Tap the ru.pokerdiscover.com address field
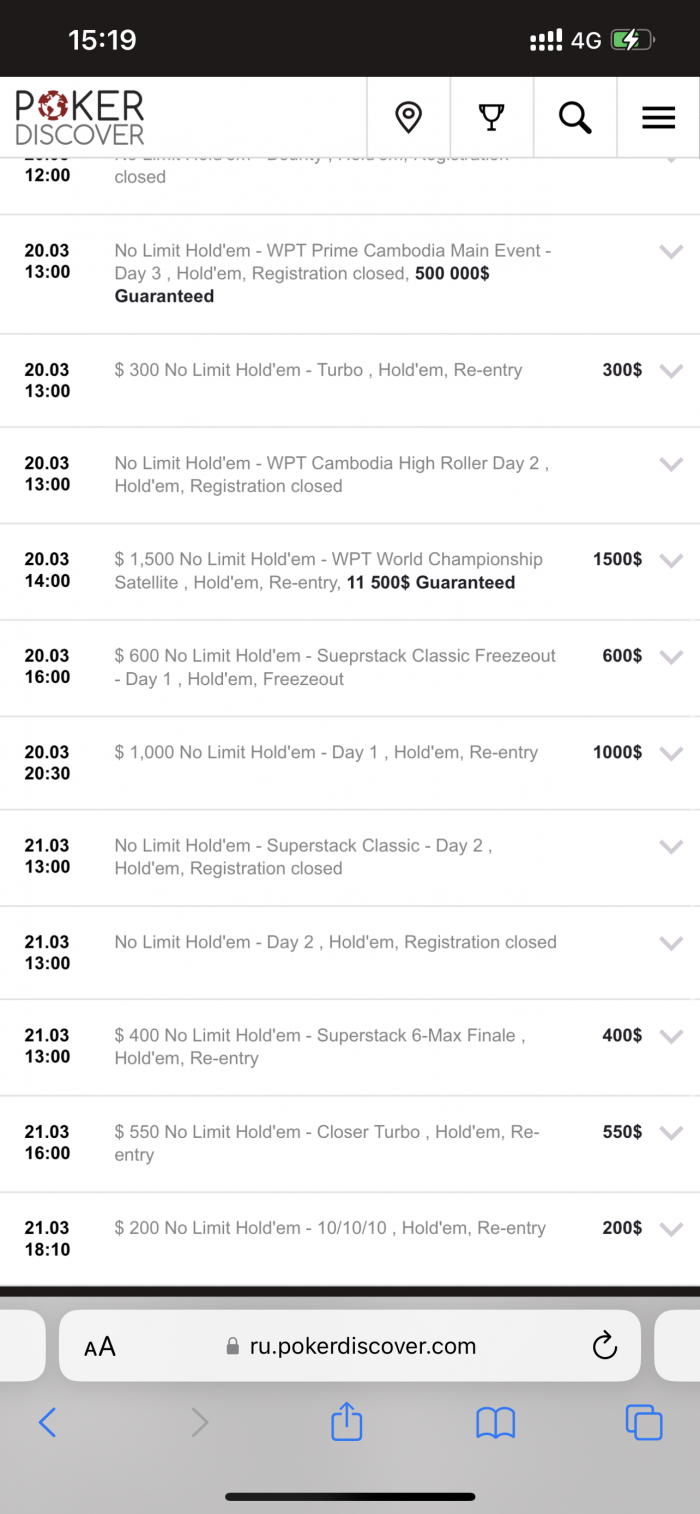700x1514 pixels. [350, 1346]
